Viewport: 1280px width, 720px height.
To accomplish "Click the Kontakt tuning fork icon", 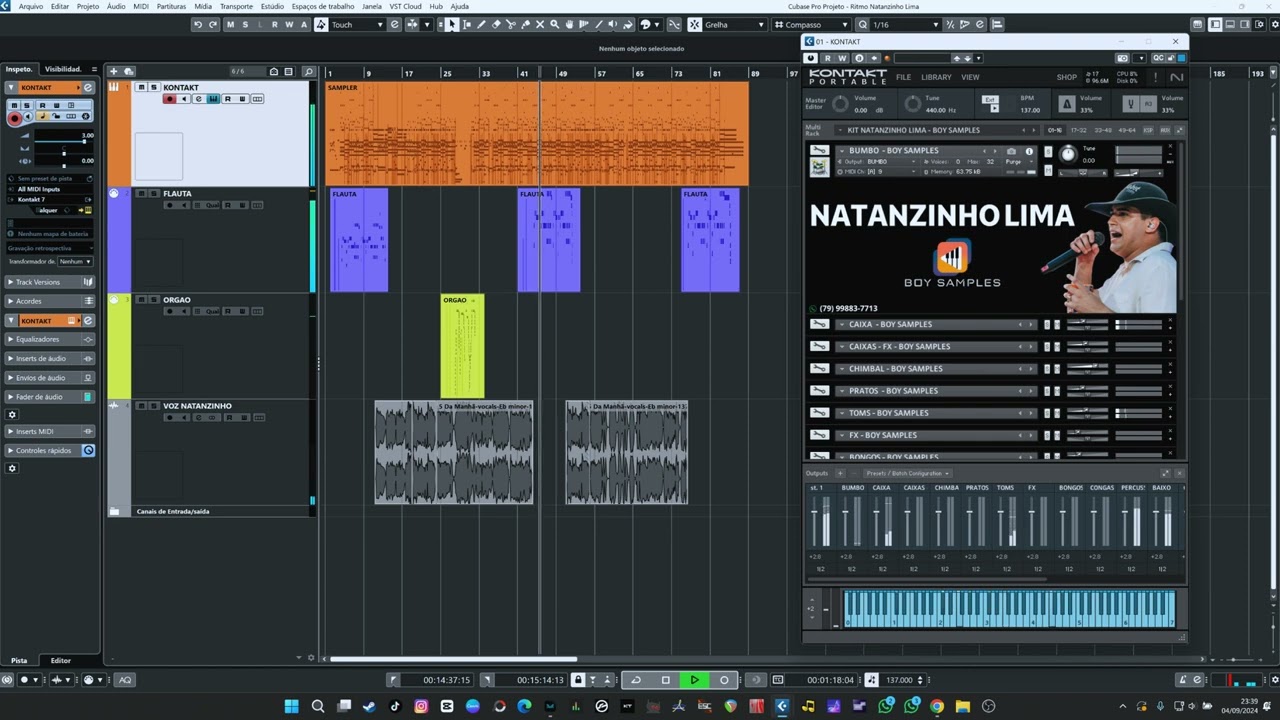I will [1131, 104].
